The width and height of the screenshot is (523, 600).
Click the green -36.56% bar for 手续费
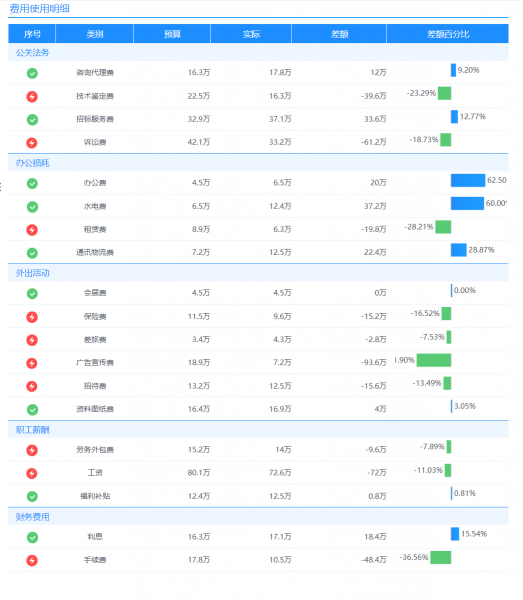pos(441,558)
